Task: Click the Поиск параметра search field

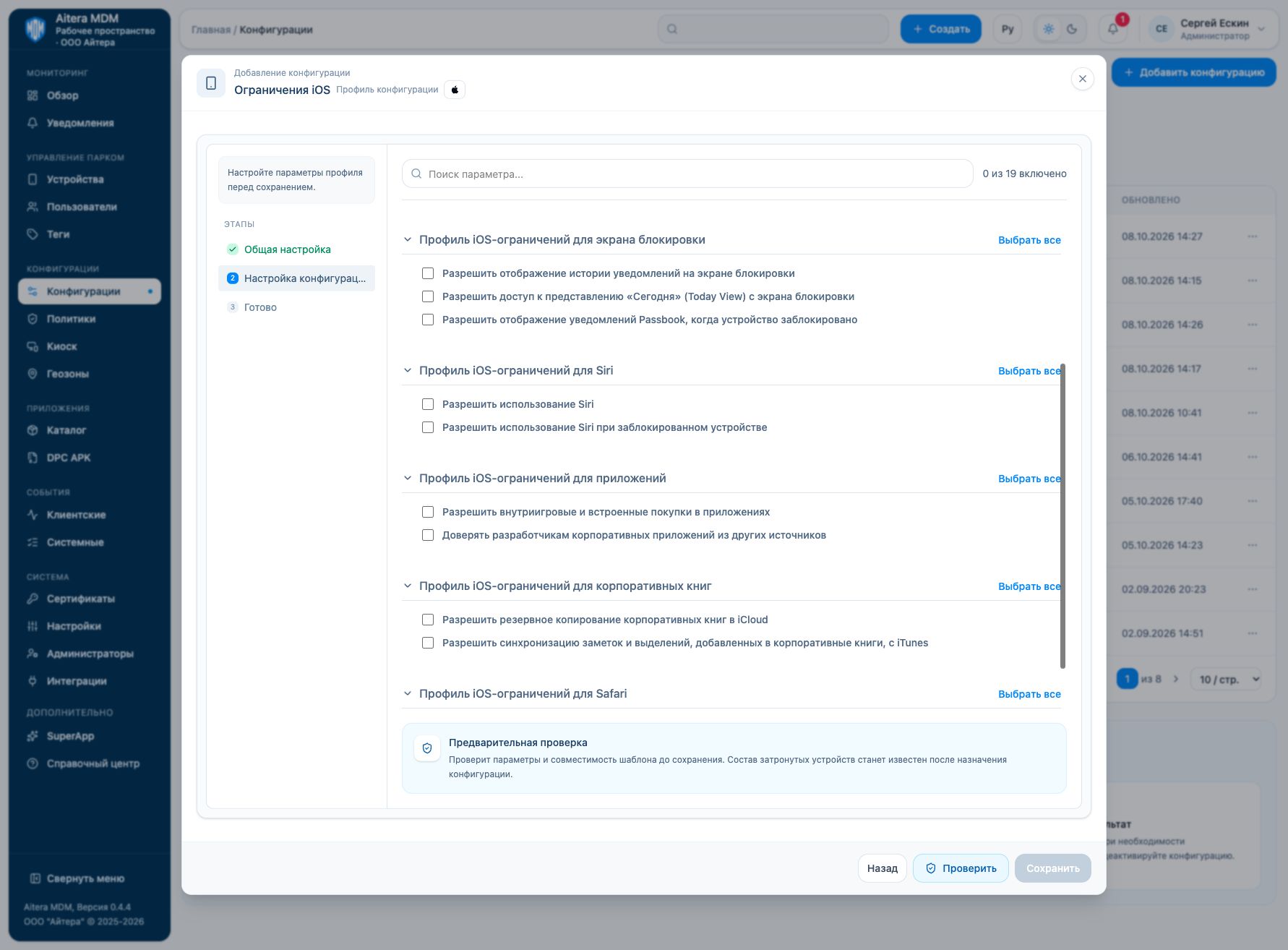Action: [x=687, y=174]
